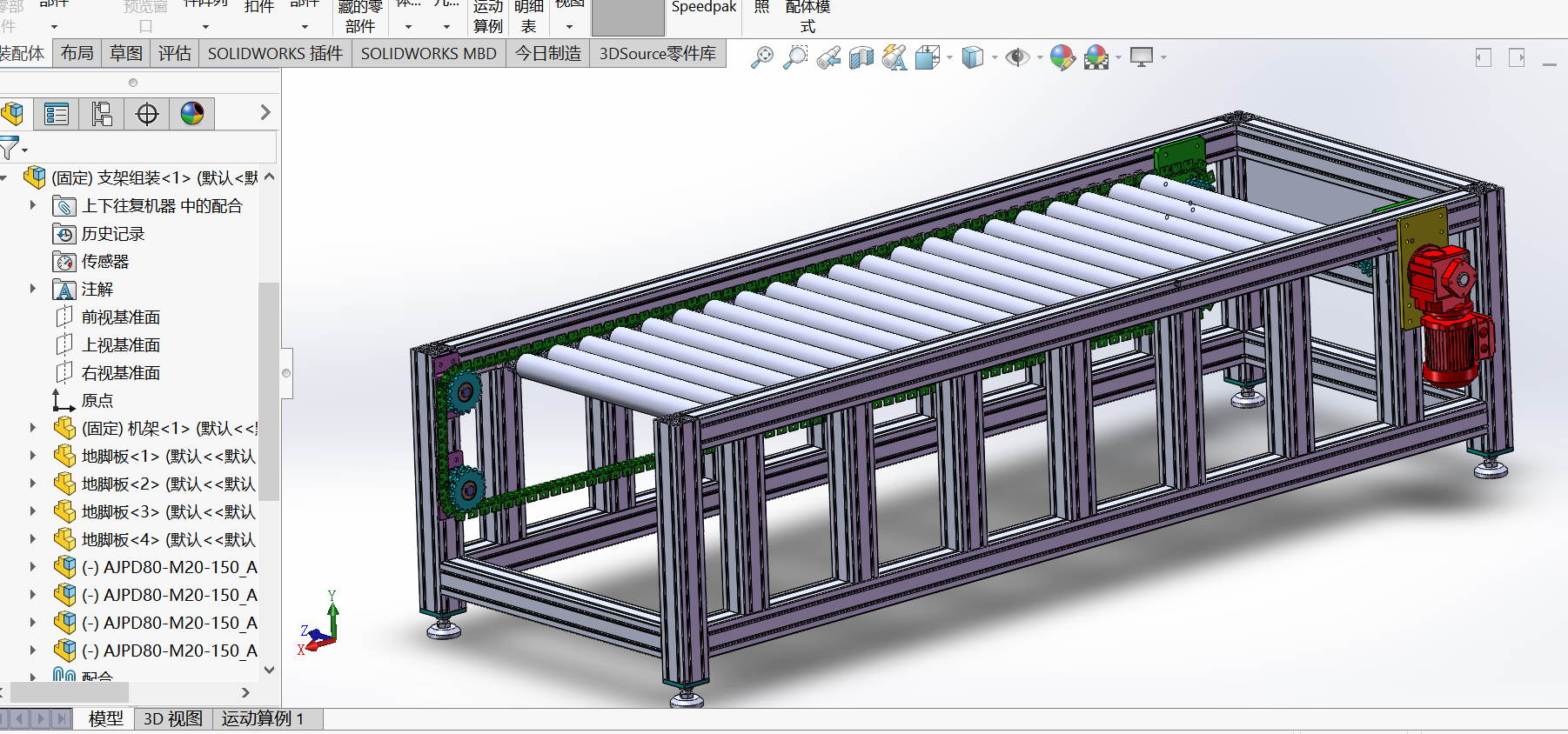Viewport: 1568px width, 734px height.
Task: Open the Display Style cube dropdown
Action: (x=995, y=58)
